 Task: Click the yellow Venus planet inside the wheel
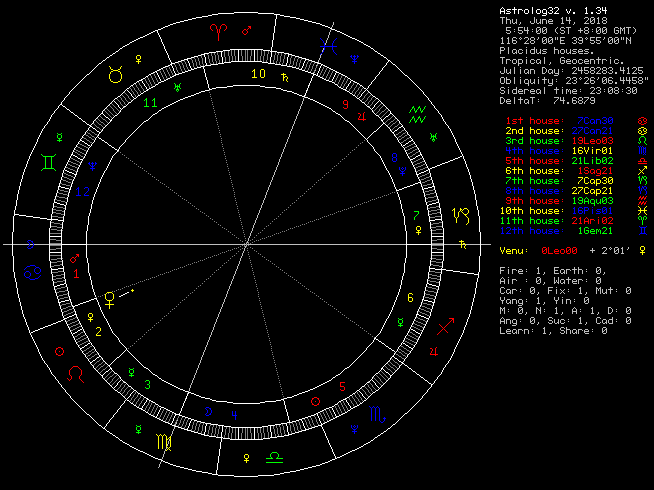tap(109, 297)
